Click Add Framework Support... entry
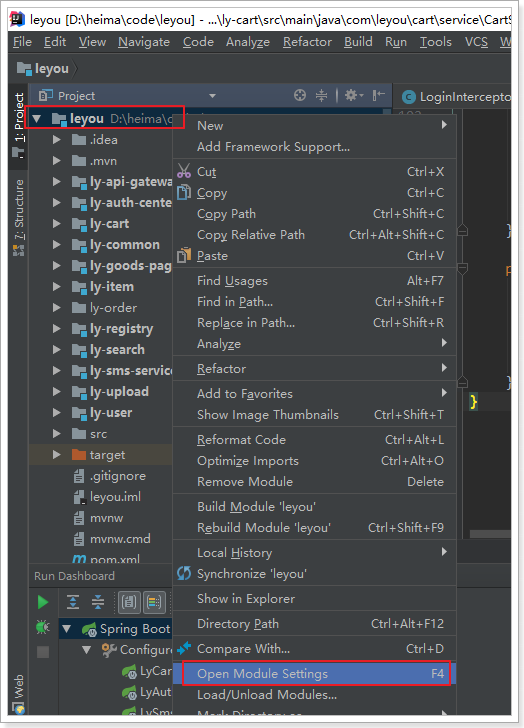Screen dimensions: 524x728 pos(315,146)
